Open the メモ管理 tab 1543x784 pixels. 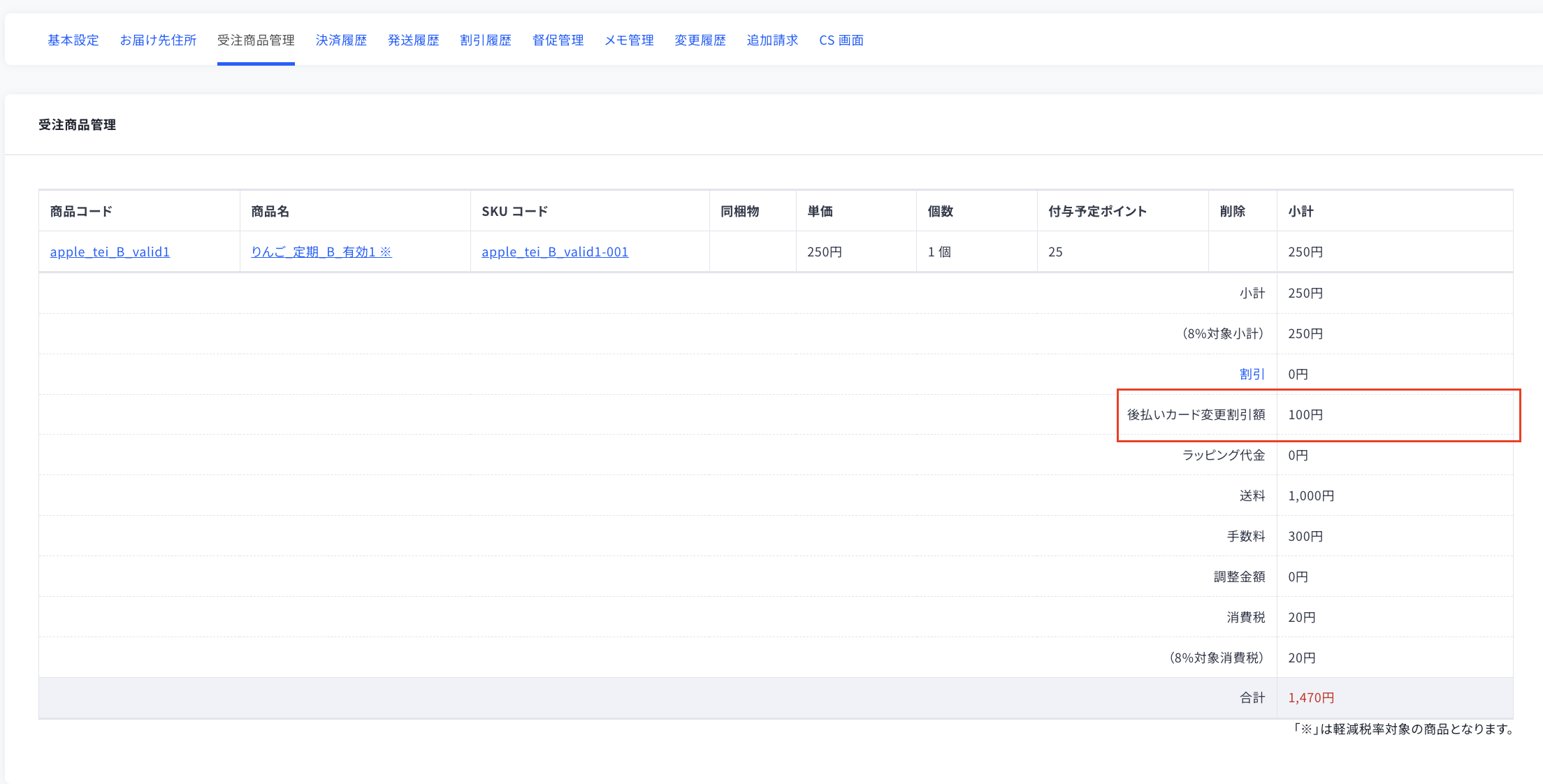(x=629, y=41)
